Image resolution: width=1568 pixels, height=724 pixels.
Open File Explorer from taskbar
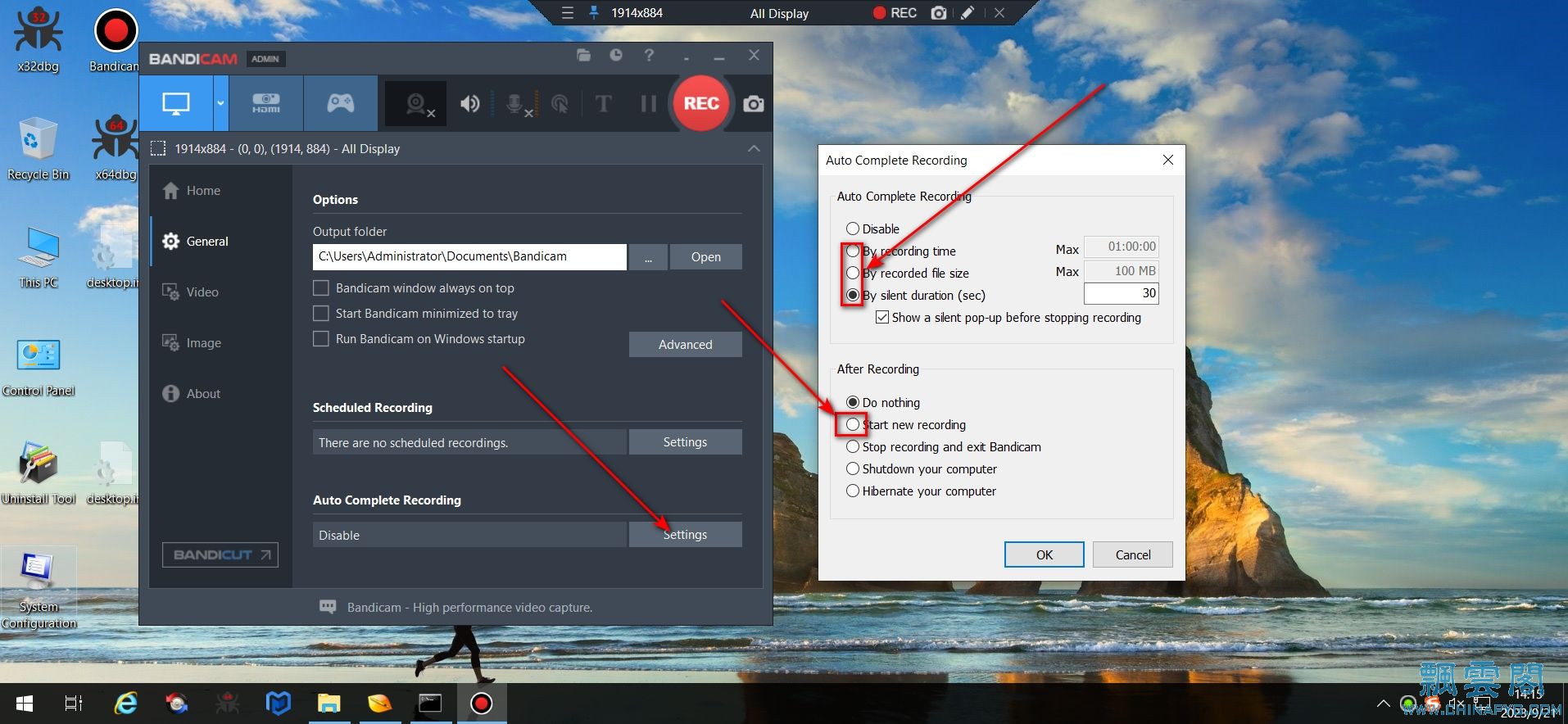(329, 704)
